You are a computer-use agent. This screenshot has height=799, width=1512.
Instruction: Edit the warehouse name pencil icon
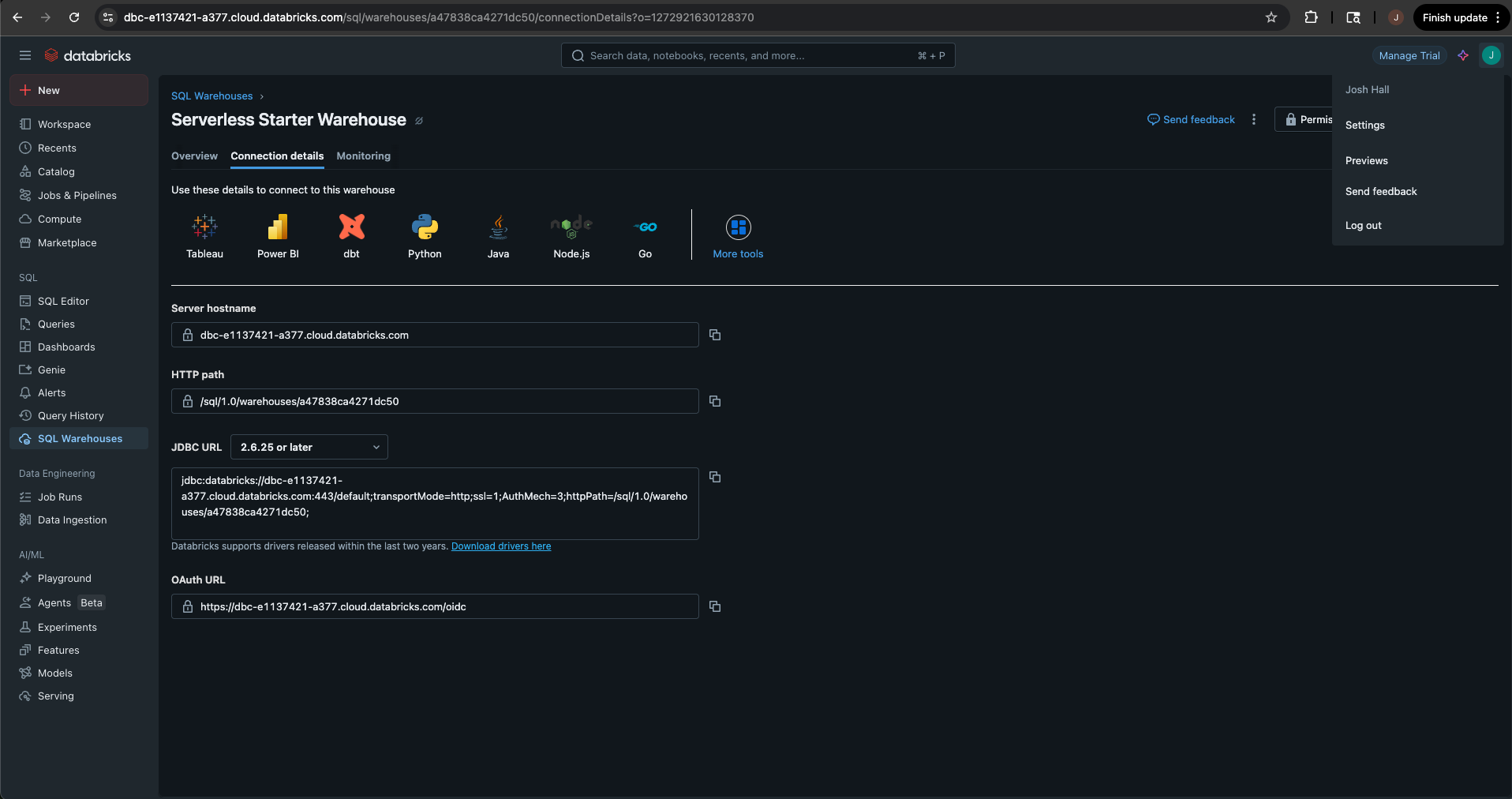tap(419, 121)
